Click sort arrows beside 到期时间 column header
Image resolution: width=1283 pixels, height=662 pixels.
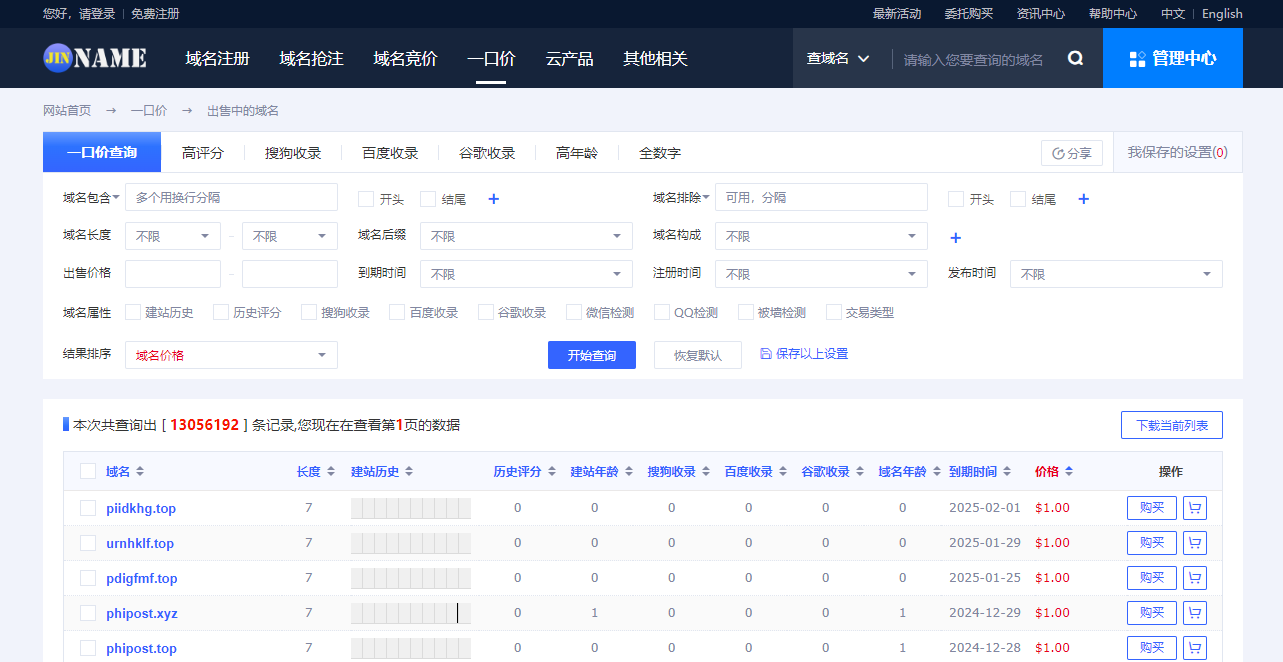[1007, 472]
